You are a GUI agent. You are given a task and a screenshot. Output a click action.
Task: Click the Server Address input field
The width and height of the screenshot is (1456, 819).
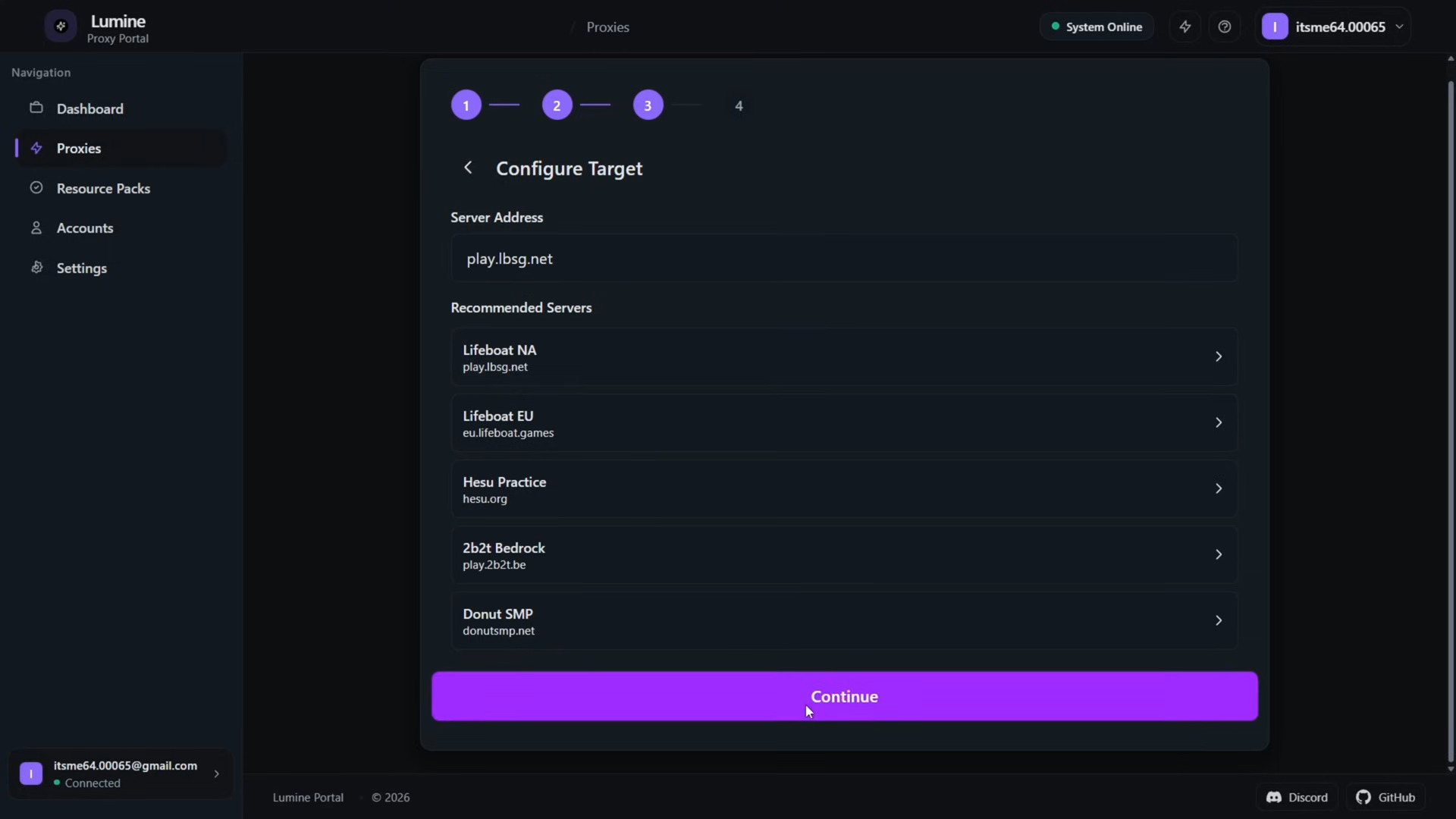point(843,259)
